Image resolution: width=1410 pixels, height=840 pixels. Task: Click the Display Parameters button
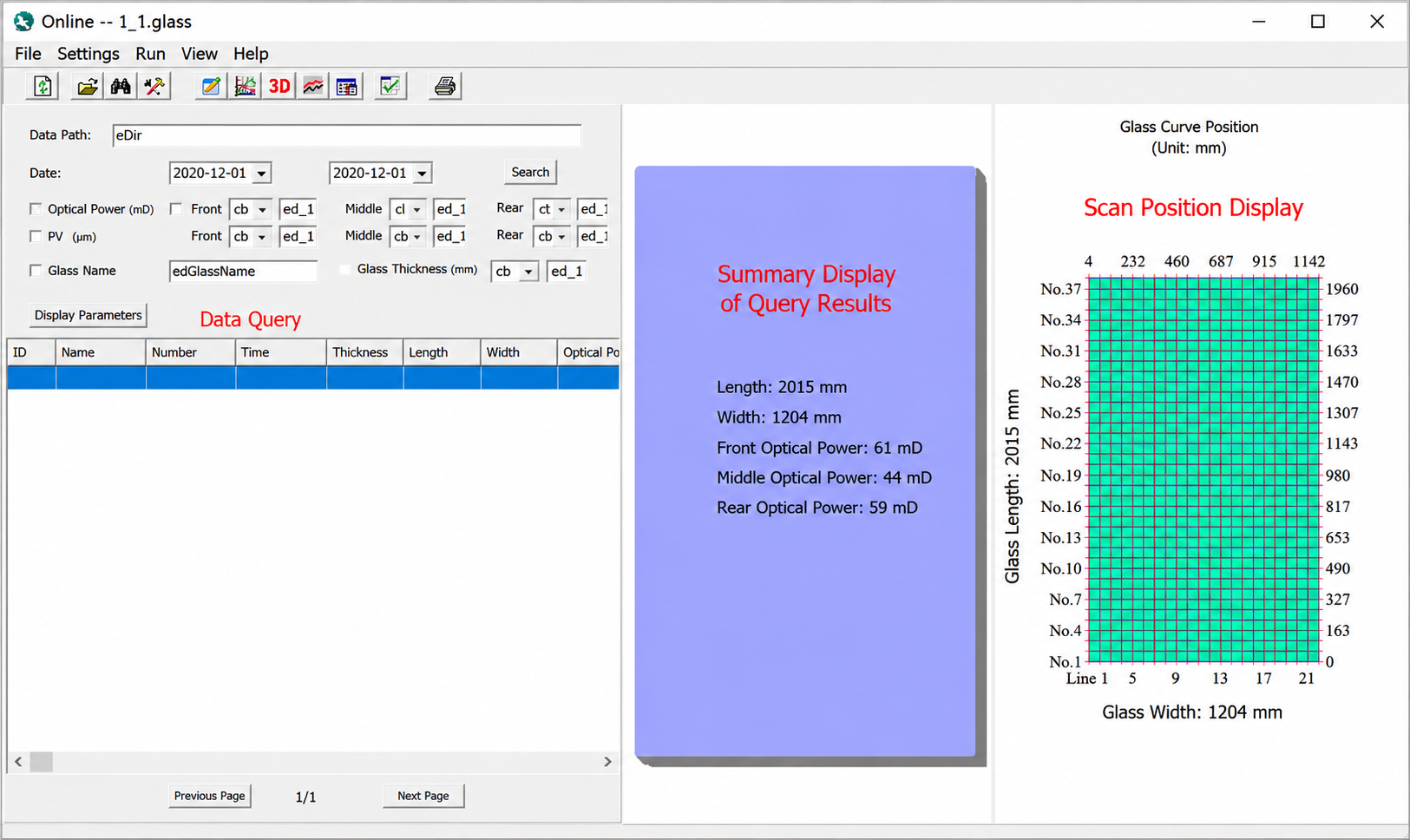tap(88, 315)
